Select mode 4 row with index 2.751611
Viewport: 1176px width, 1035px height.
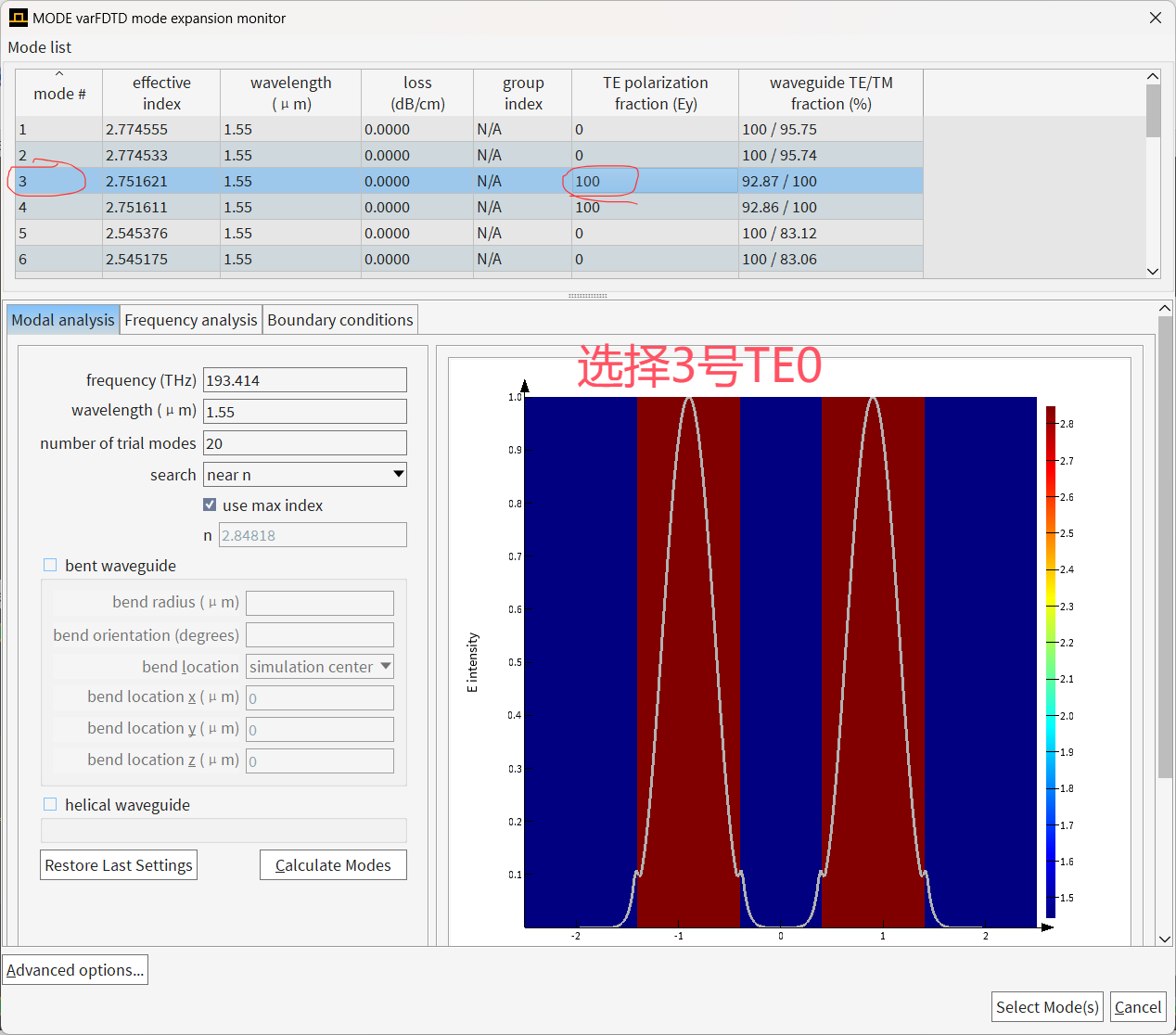pos(469,207)
